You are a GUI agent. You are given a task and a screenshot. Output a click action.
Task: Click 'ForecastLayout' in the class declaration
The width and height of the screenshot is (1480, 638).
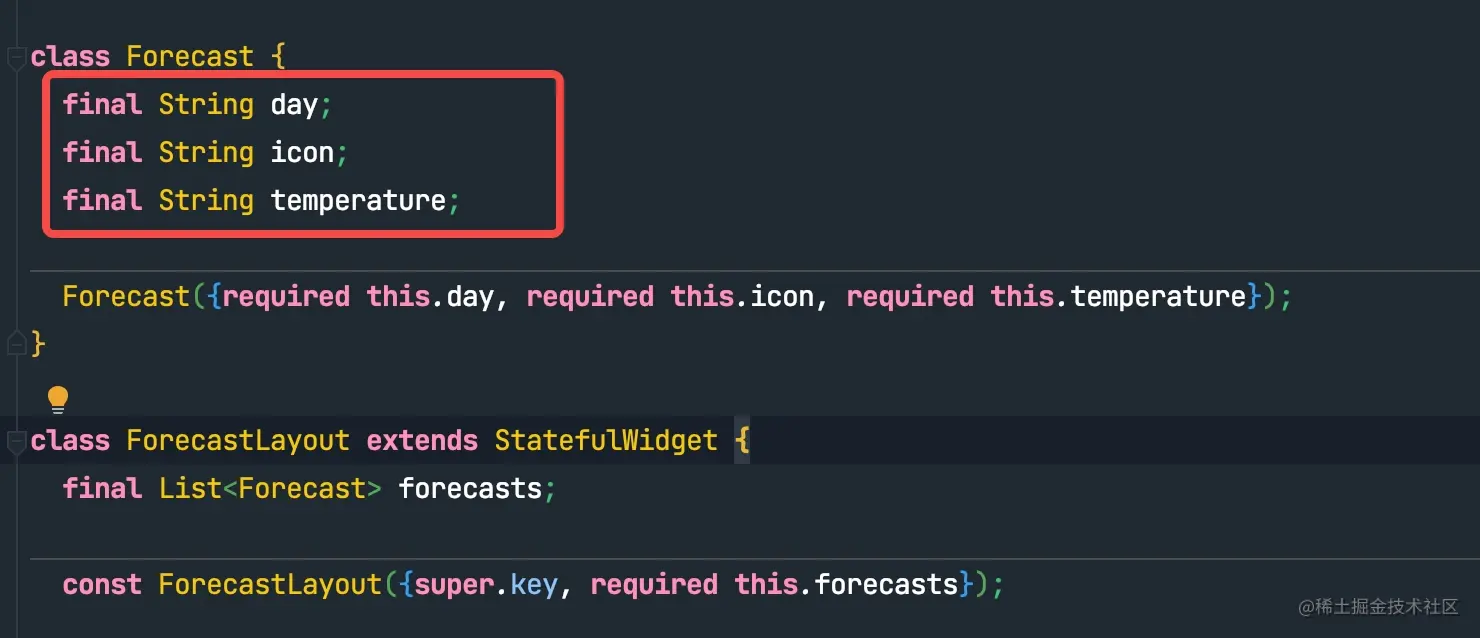click(238, 441)
